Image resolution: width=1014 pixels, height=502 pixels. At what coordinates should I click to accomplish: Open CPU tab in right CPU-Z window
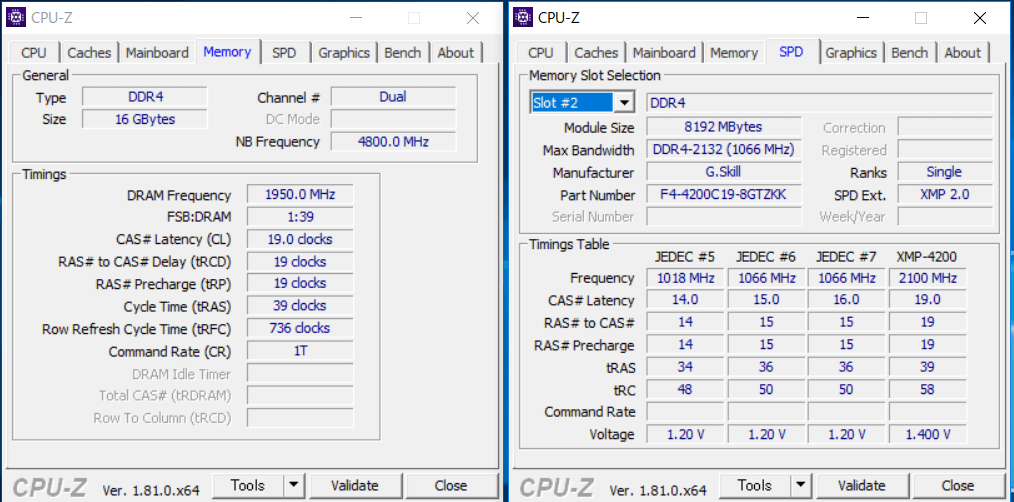click(x=541, y=53)
